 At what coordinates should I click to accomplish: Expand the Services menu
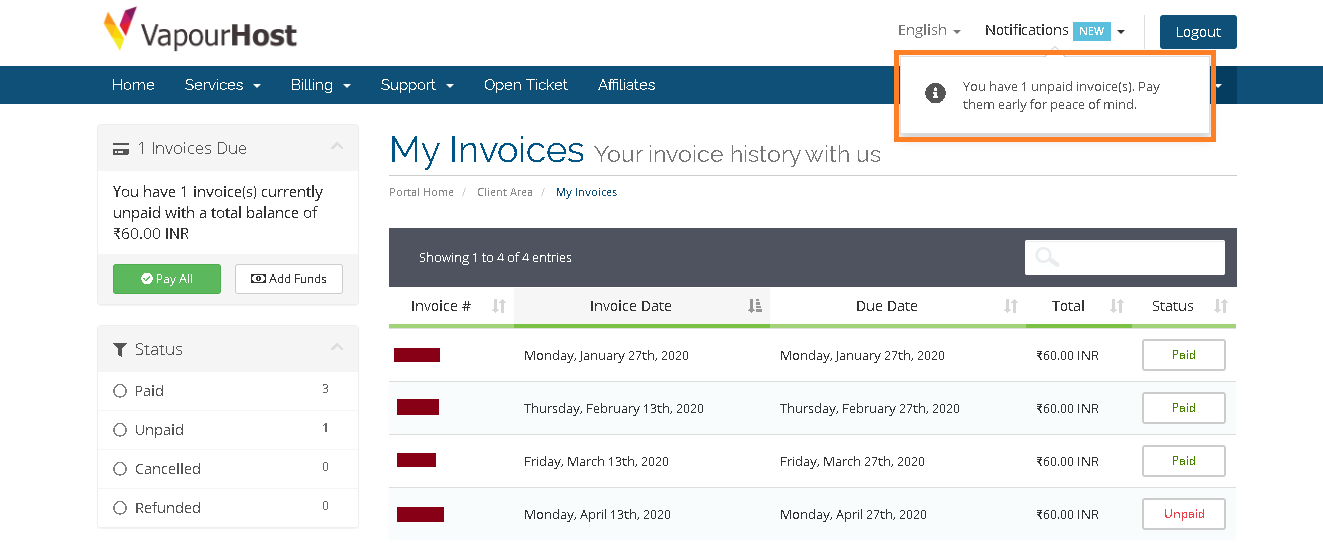[222, 85]
